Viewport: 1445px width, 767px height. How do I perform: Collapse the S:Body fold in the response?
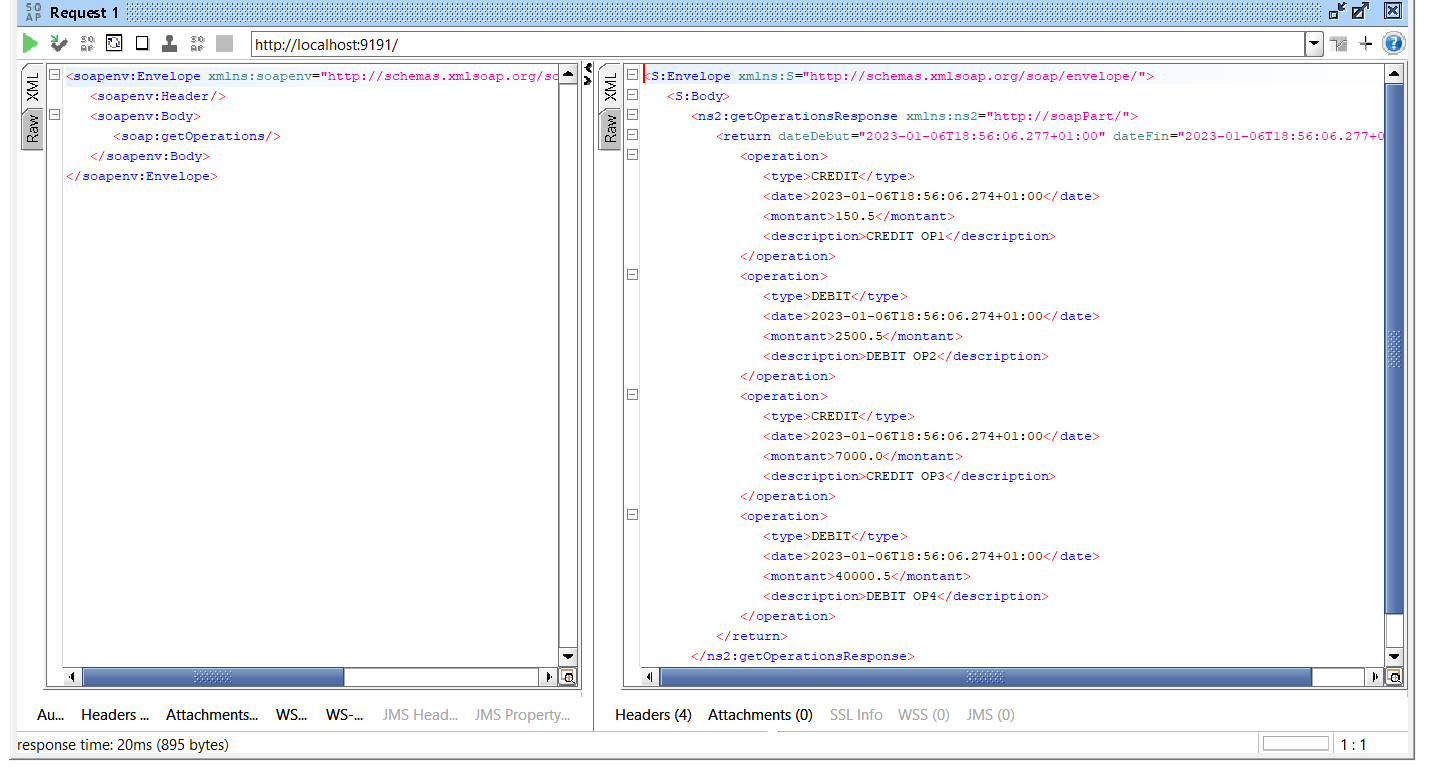click(632, 96)
